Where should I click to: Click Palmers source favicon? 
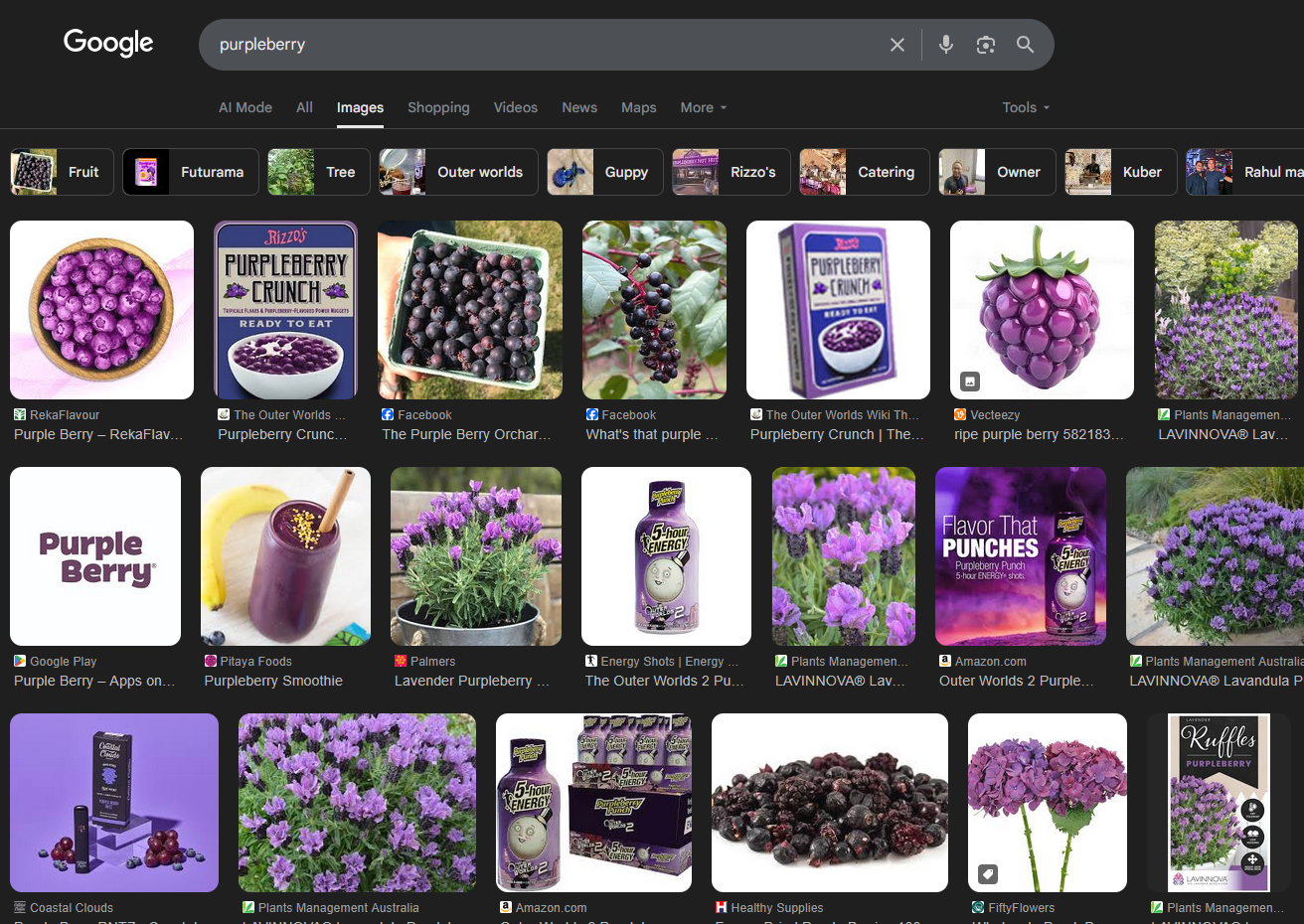pos(401,661)
